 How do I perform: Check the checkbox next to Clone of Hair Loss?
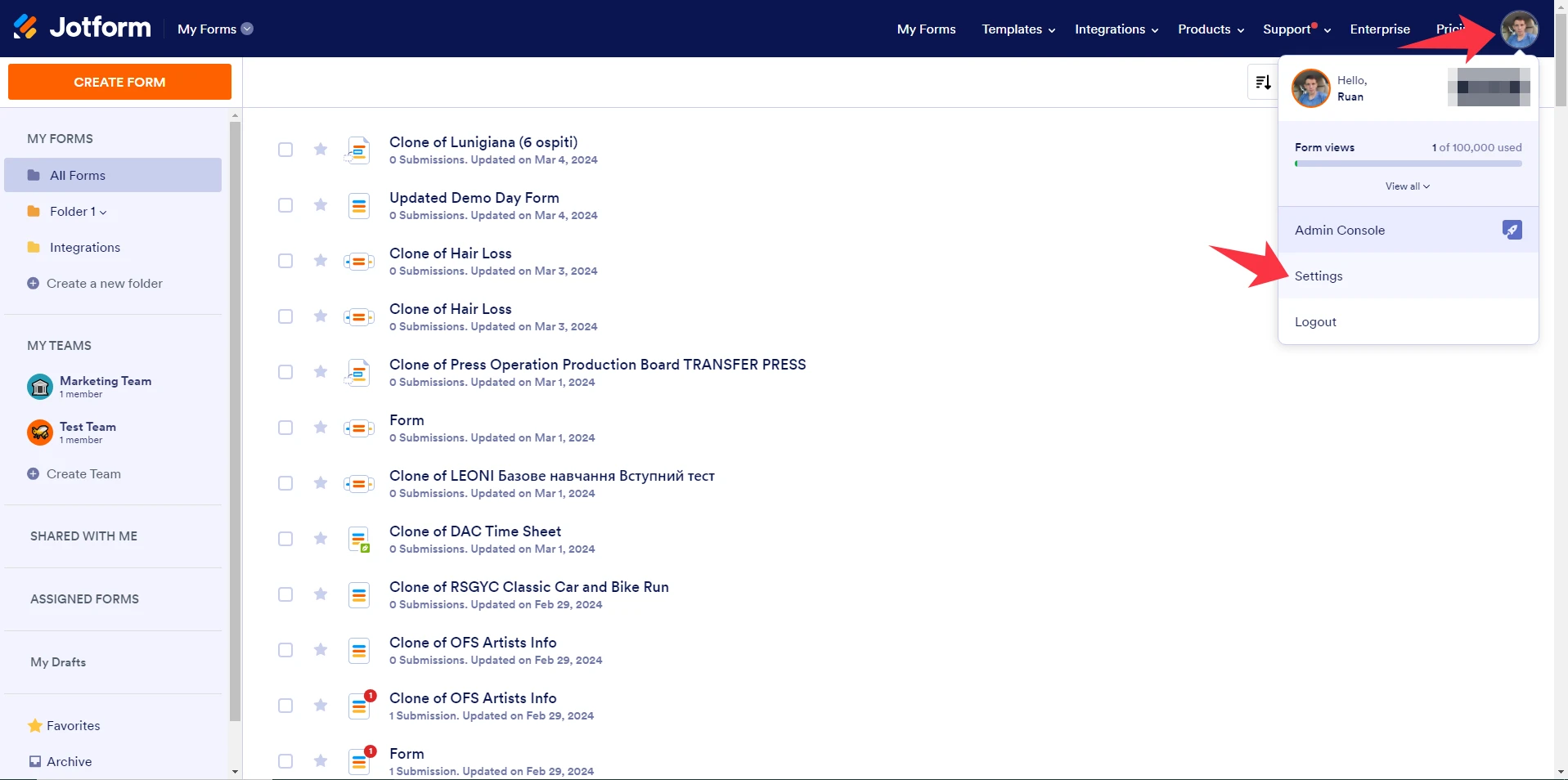(285, 261)
